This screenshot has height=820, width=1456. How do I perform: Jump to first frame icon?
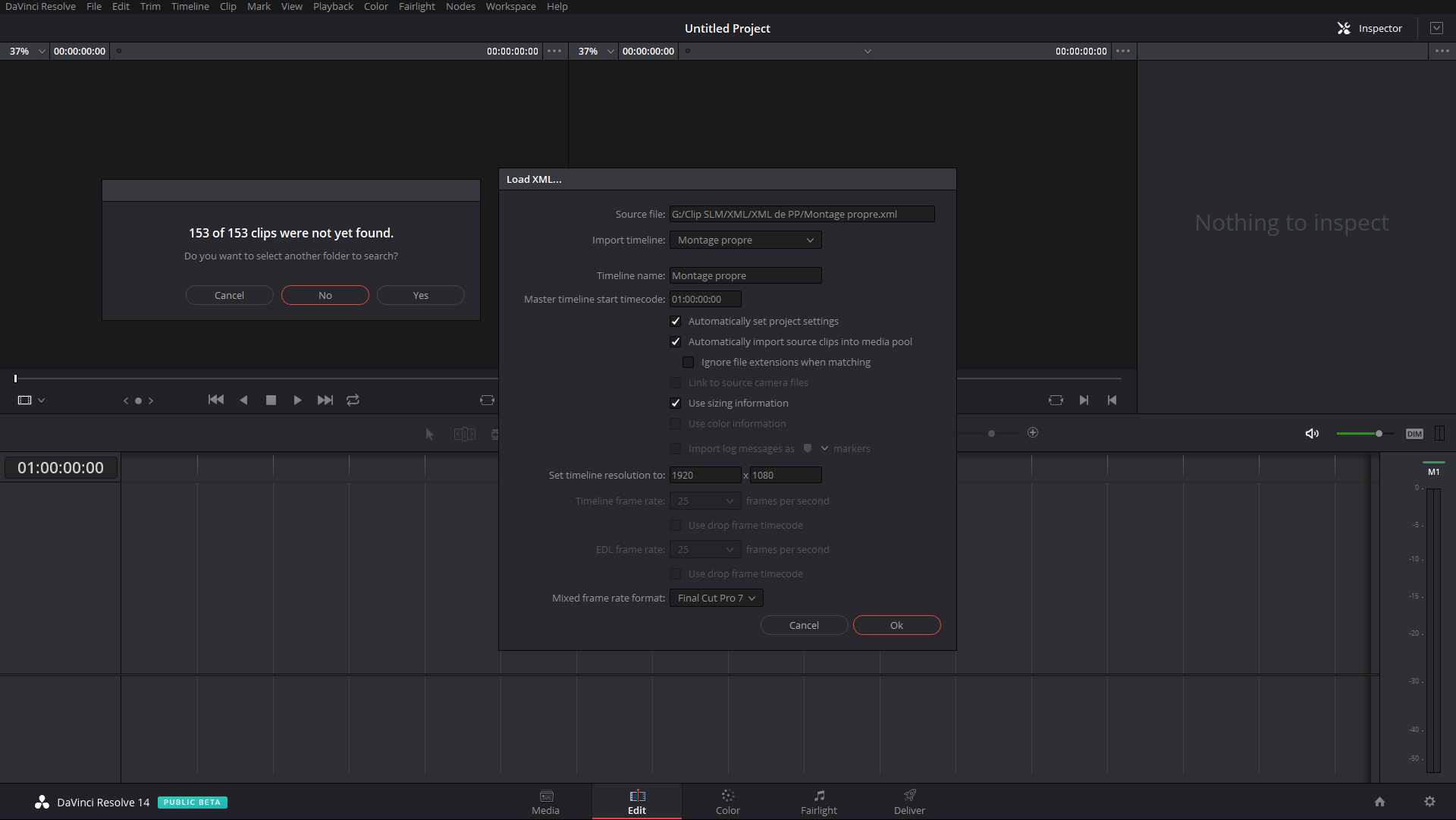(215, 400)
